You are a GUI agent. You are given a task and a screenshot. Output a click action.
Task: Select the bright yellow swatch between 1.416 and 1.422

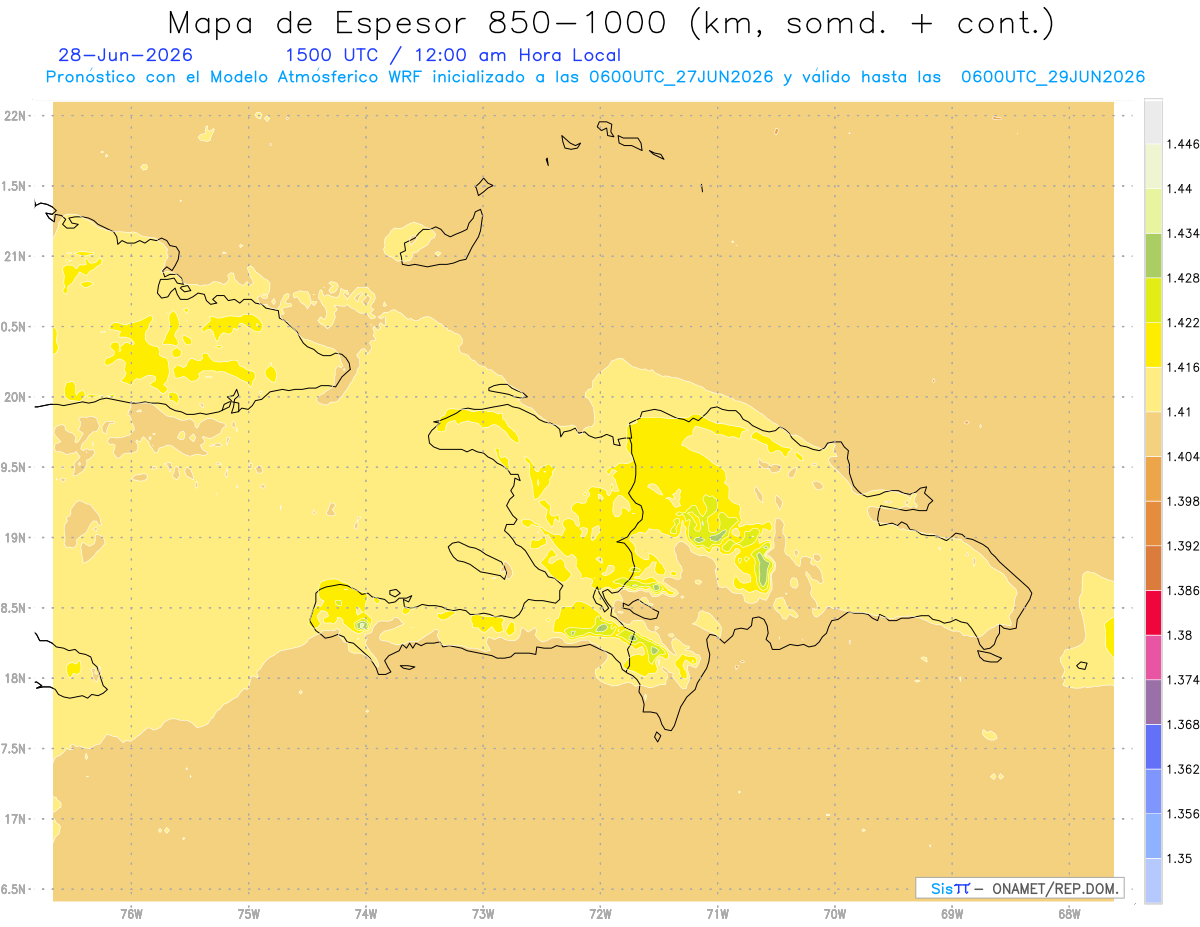(1153, 345)
